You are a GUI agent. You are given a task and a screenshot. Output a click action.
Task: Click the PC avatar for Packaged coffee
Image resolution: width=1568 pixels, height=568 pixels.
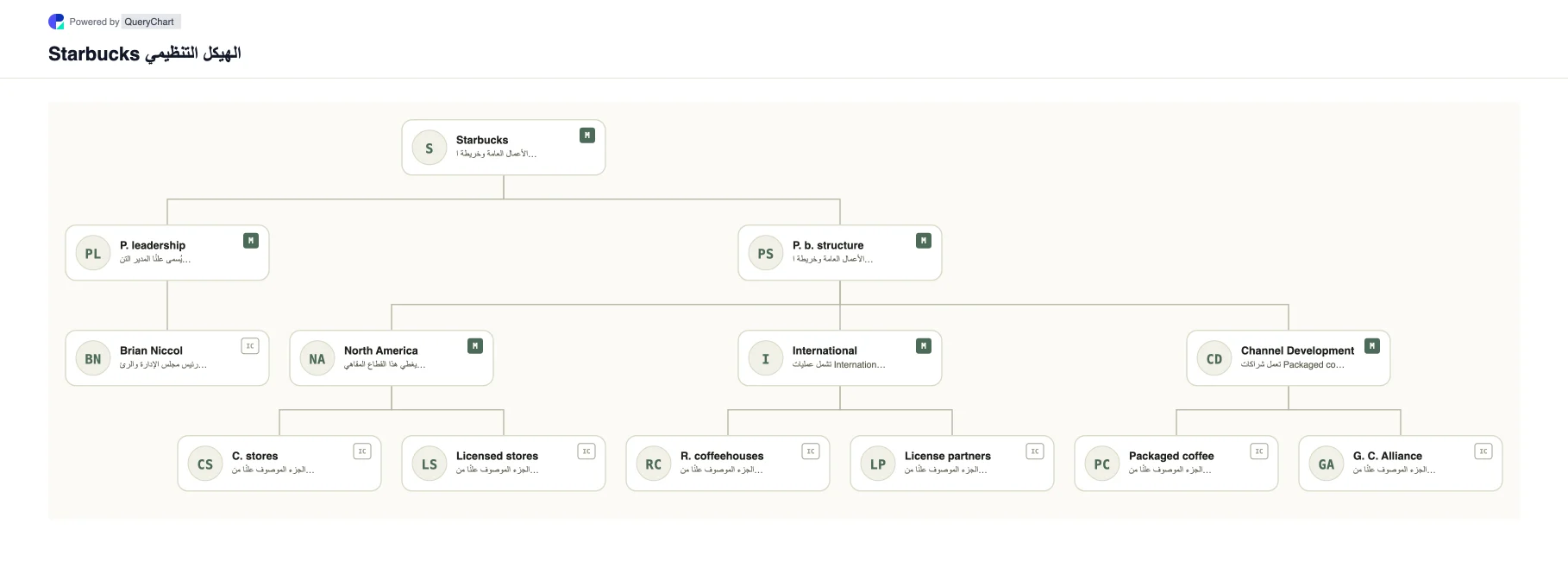(x=1102, y=464)
